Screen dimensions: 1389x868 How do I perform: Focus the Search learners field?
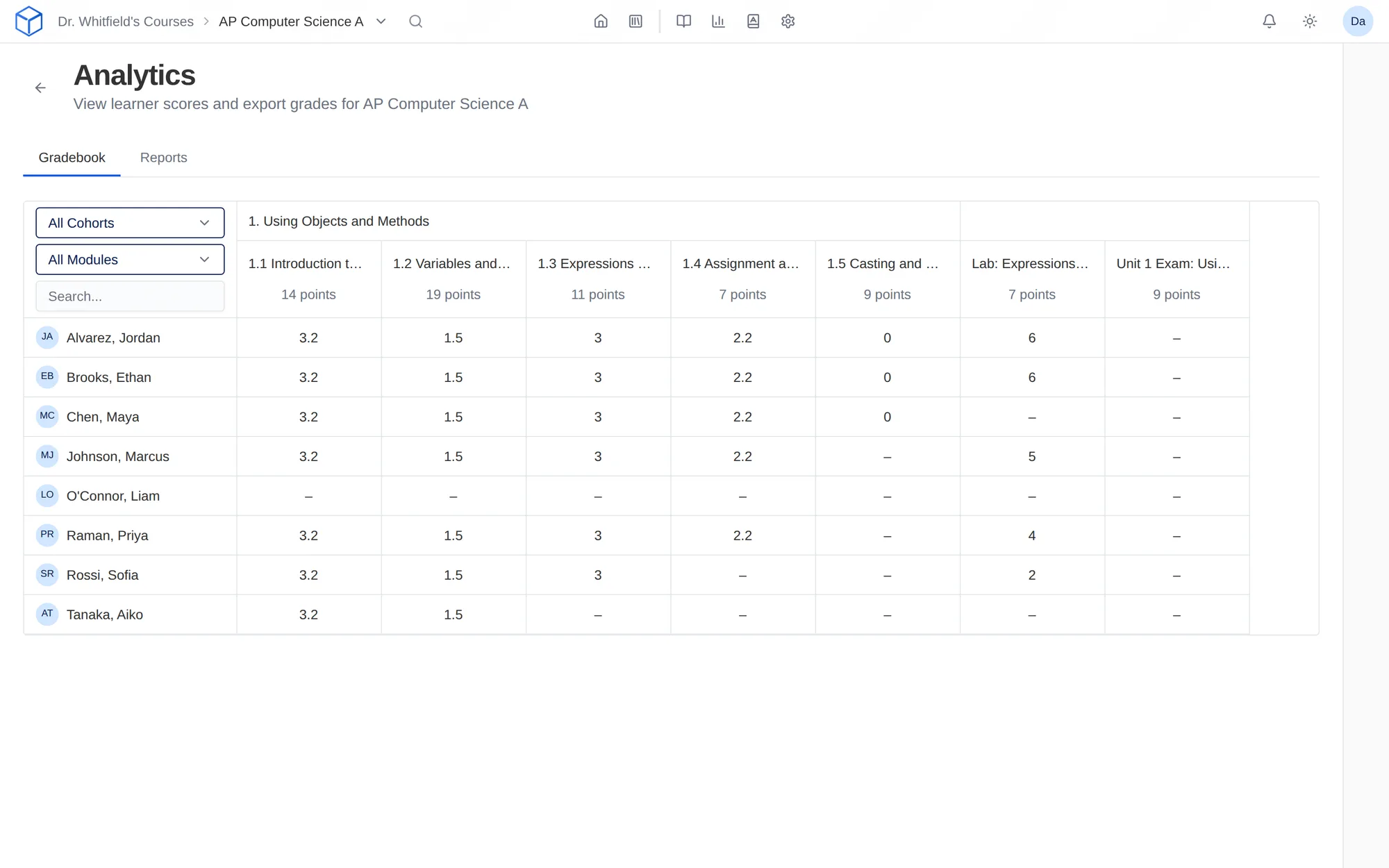130,297
